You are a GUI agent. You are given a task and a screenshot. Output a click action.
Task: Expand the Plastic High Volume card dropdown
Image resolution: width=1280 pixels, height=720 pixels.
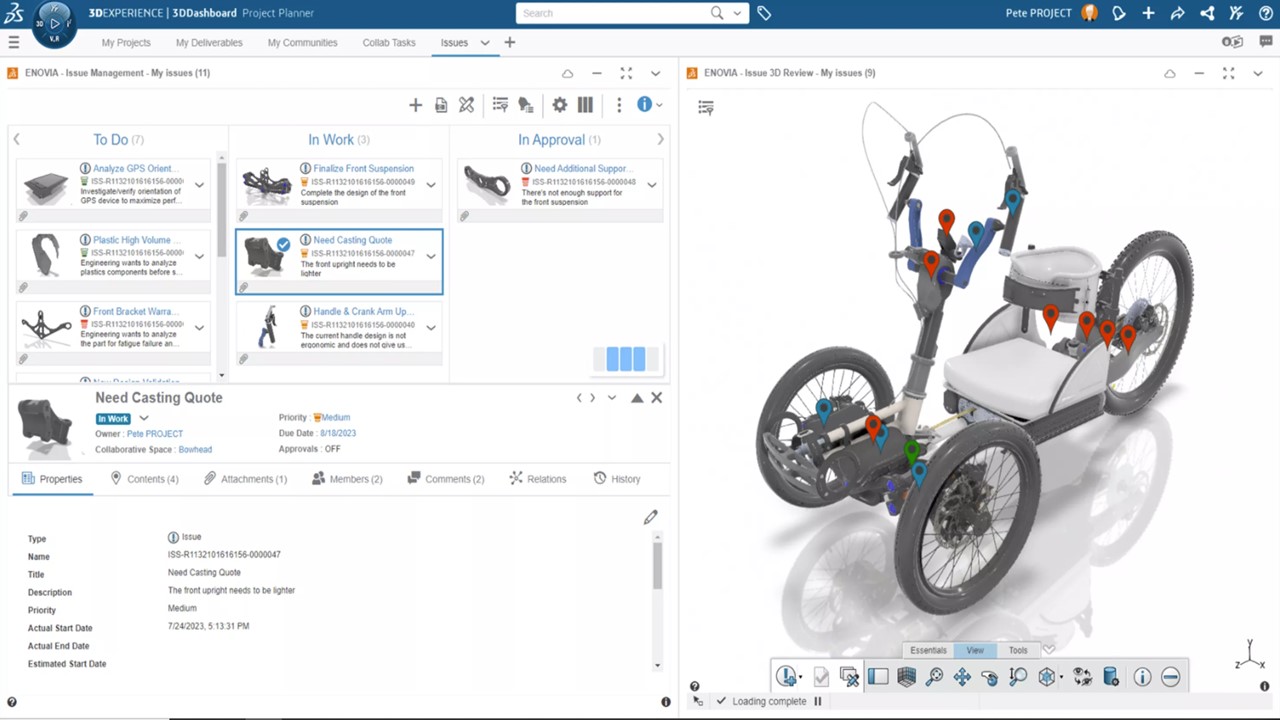tap(199, 256)
